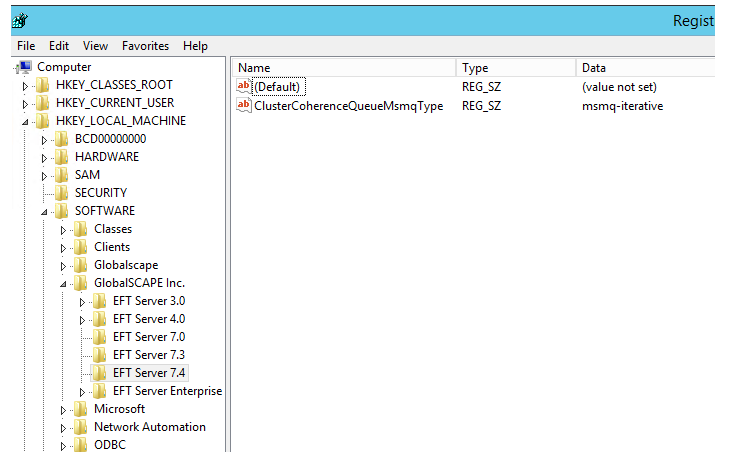The width and height of the screenshot is (731, 462).
Task: Expand the BCD00000000 key
Action: (44, 140)
